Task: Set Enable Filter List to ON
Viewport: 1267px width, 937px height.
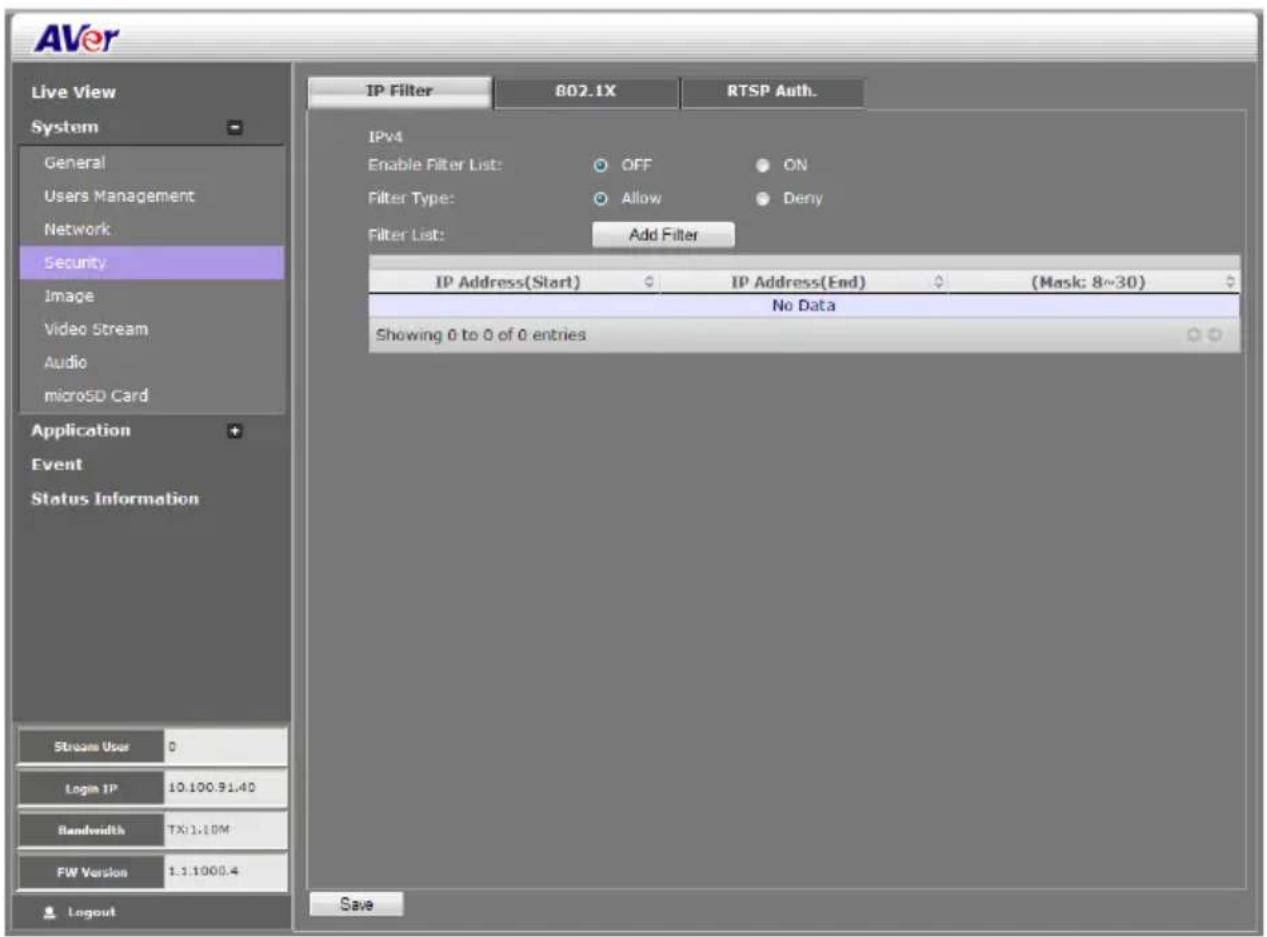Action: [762, 165]
